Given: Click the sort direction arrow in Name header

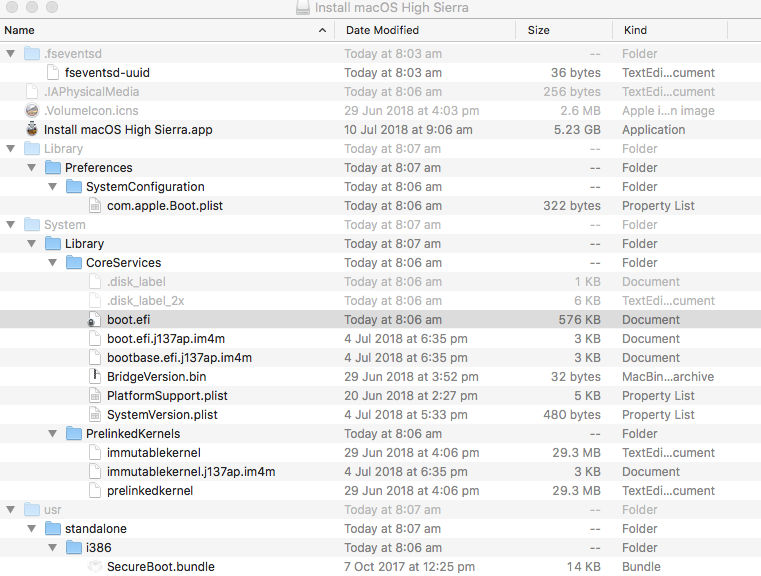Looking at the screenshot, I should 322,30.
